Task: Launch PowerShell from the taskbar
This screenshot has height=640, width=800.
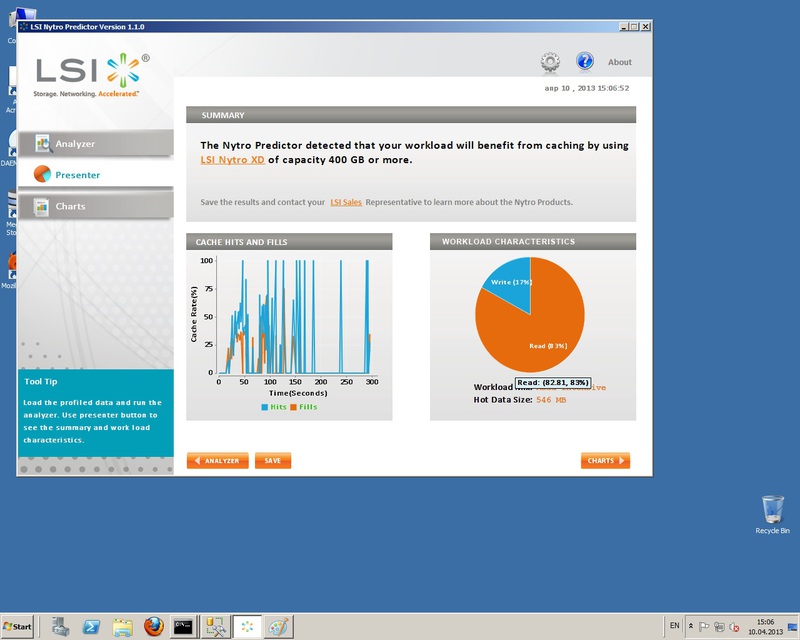Action: [x=92, y=627]
